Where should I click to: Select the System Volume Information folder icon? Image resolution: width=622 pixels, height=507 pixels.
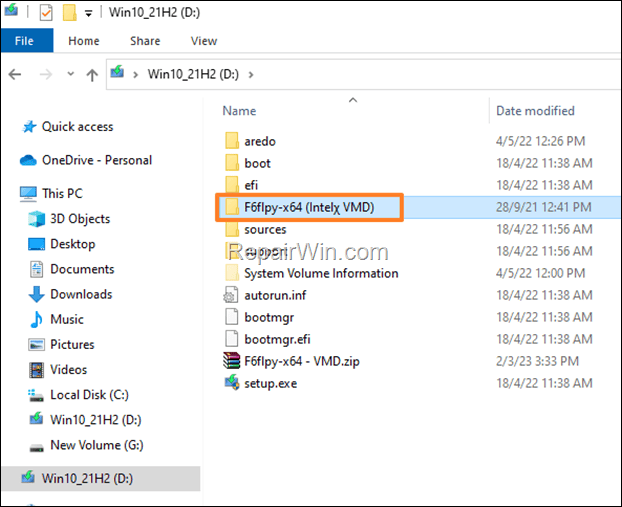(232, 273)
